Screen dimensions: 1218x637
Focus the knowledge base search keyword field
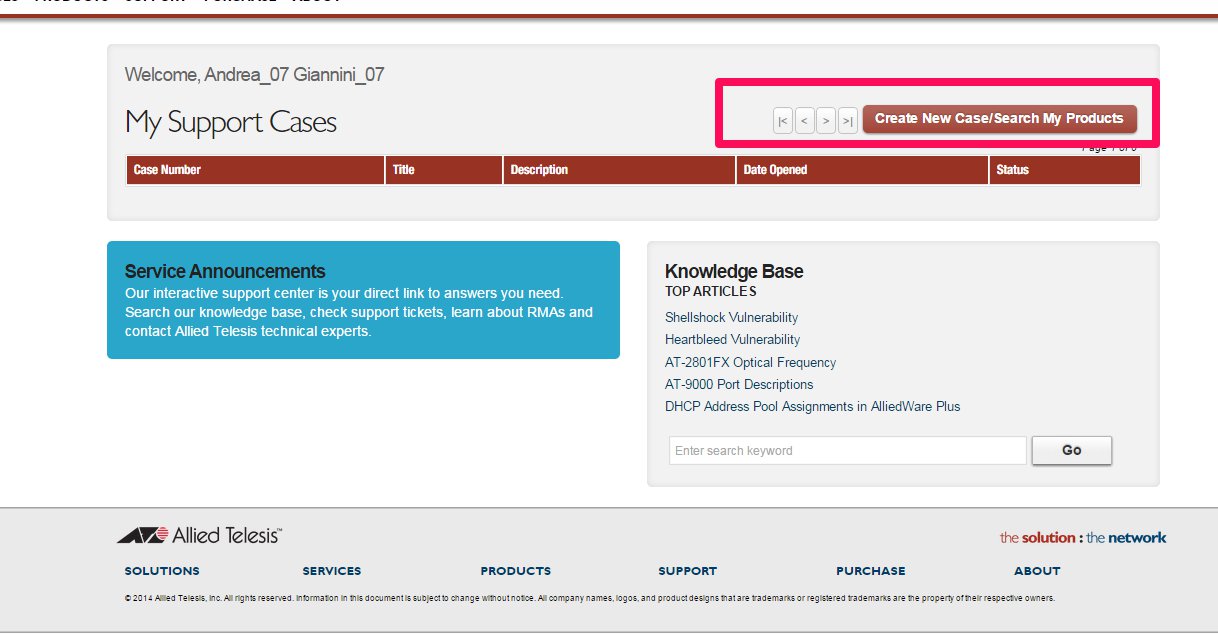click(848, 451)
